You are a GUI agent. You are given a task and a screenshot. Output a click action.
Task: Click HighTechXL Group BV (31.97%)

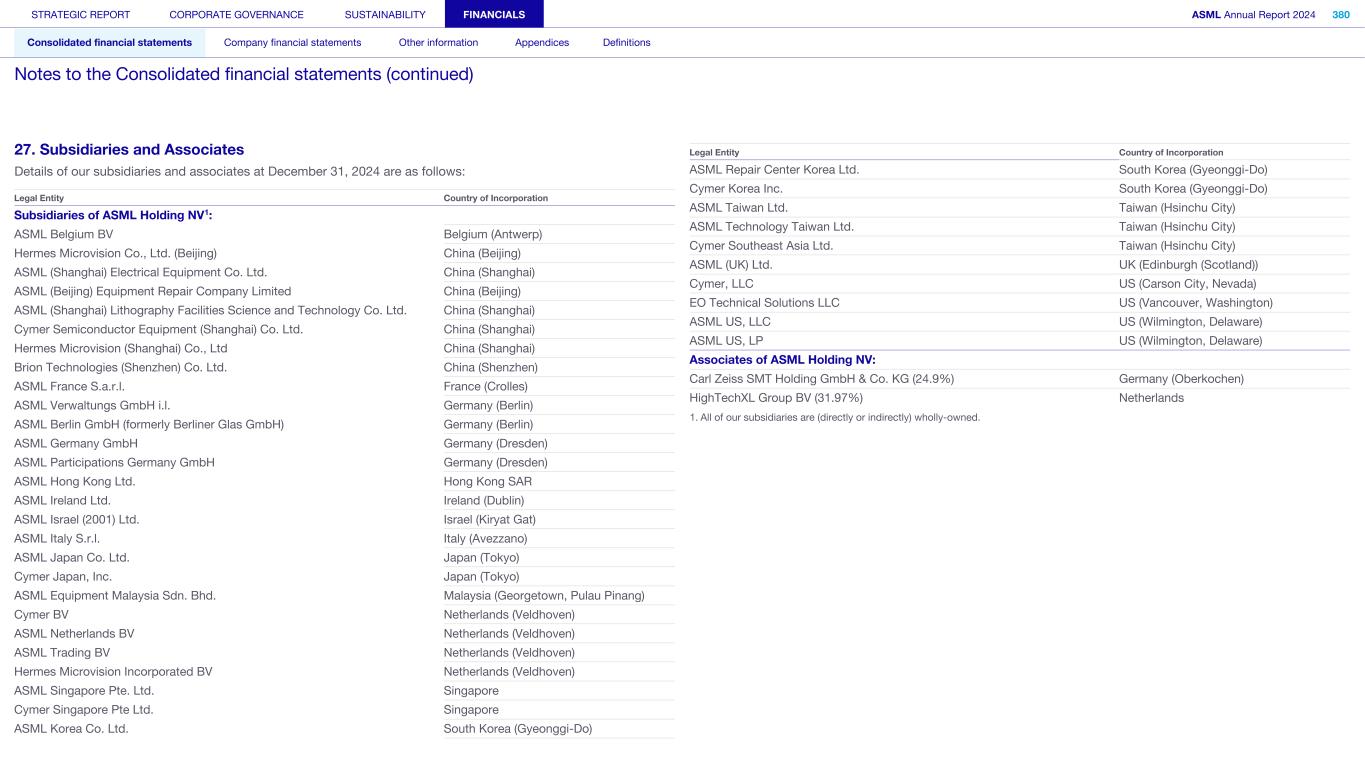point(776,397)
